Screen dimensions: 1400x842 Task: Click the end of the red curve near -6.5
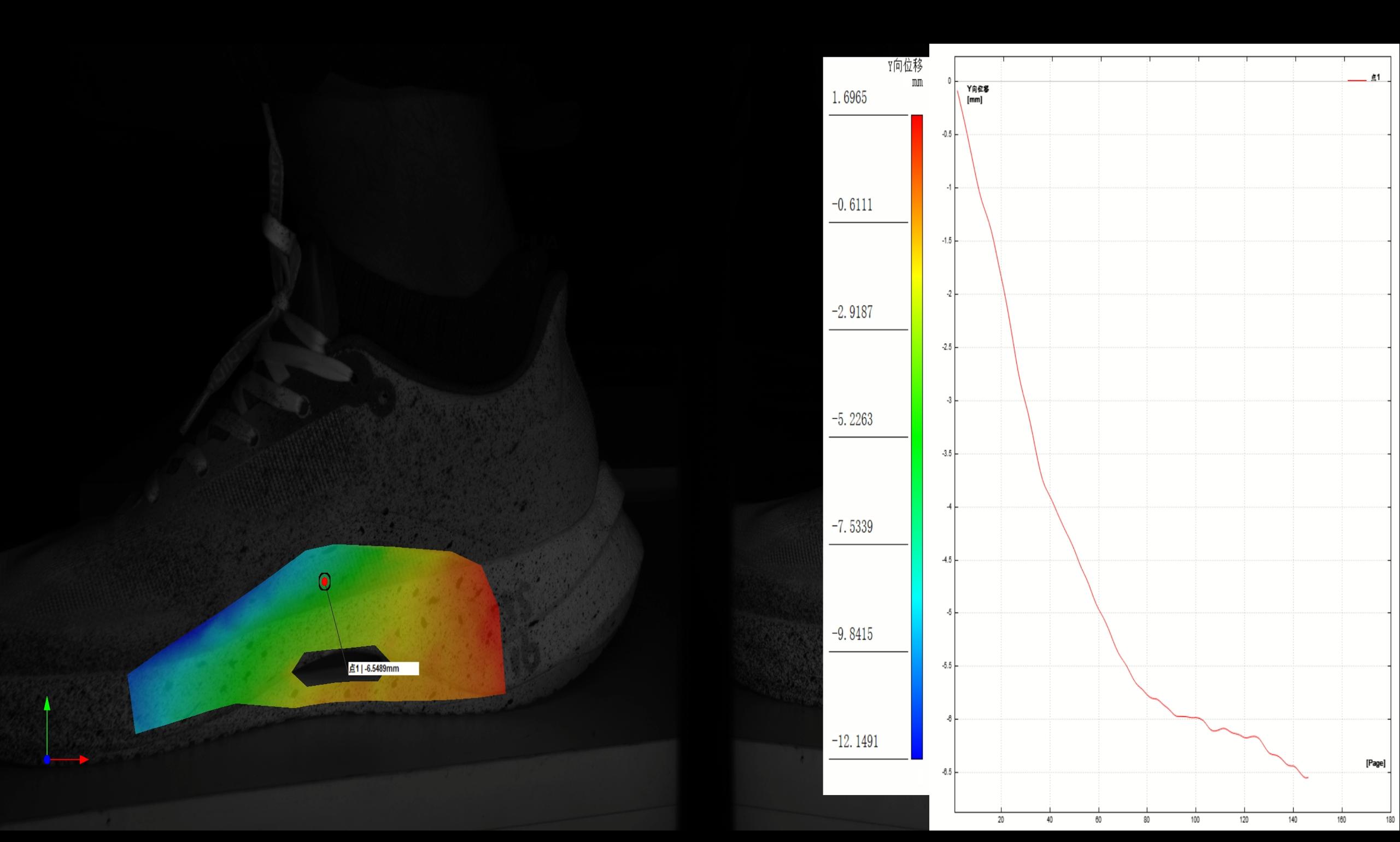click(1307, 778)
